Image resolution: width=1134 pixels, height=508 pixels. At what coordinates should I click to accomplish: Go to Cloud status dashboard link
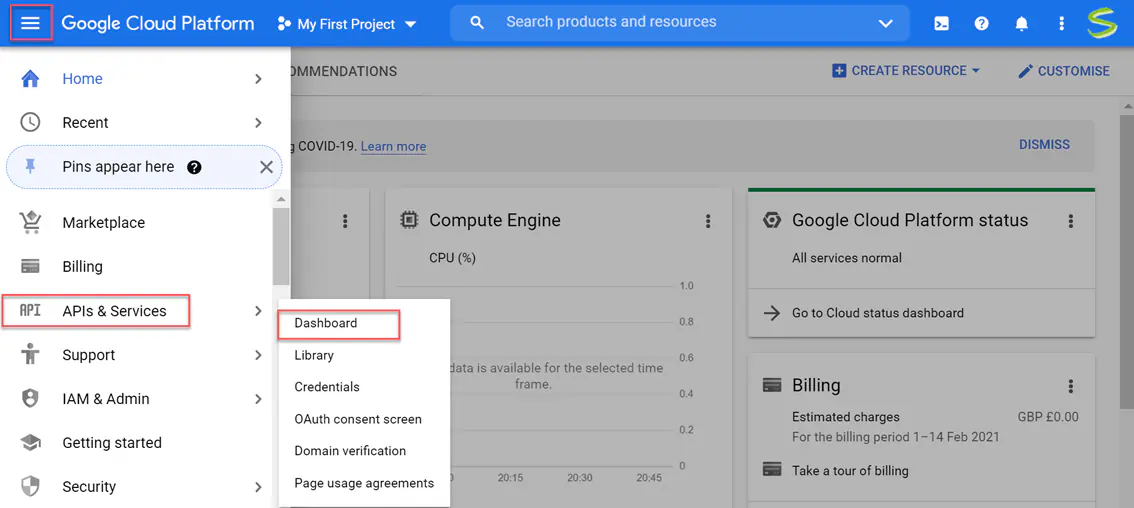tap(878, 313)
